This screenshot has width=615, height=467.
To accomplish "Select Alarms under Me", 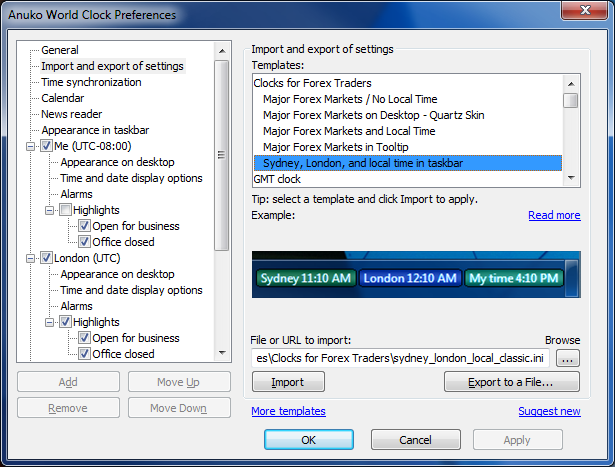I will point(76,194).
